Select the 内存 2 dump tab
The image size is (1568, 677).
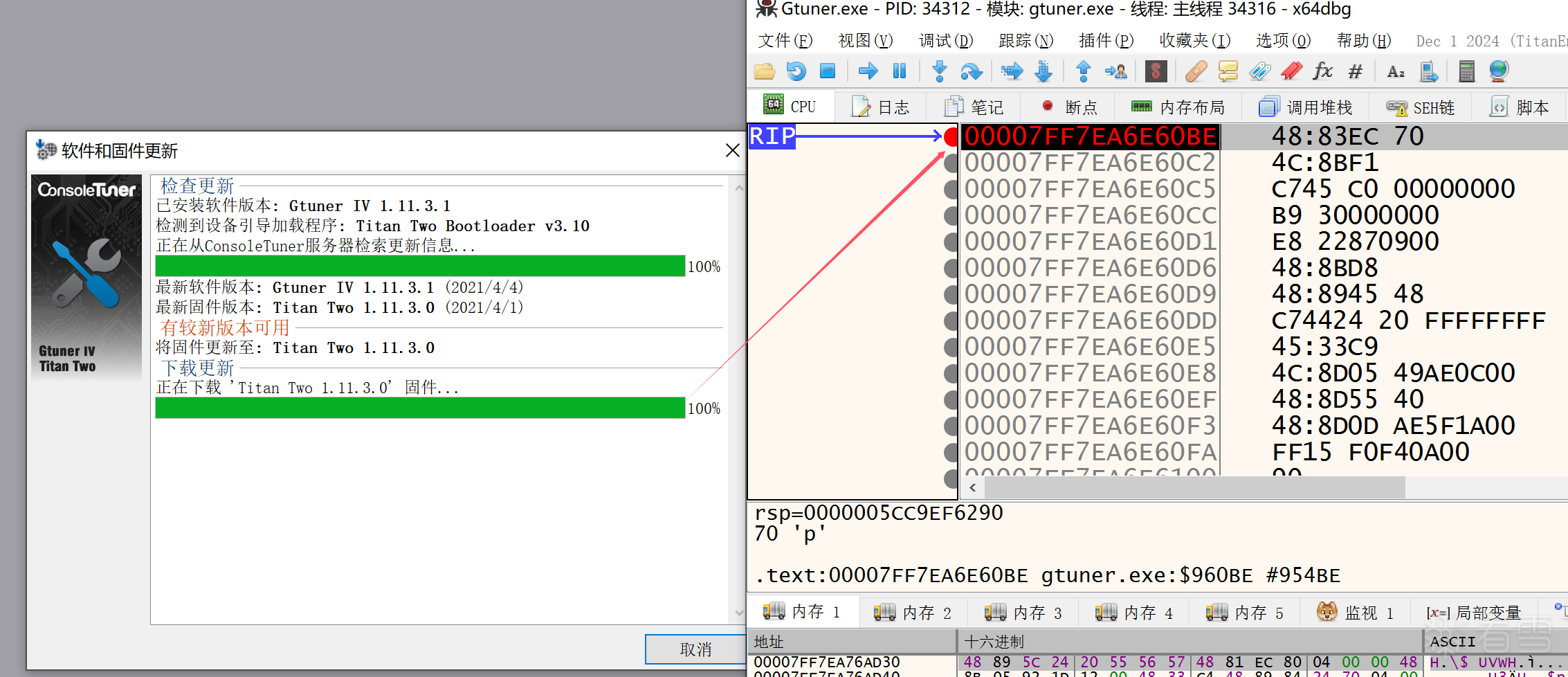913,613
